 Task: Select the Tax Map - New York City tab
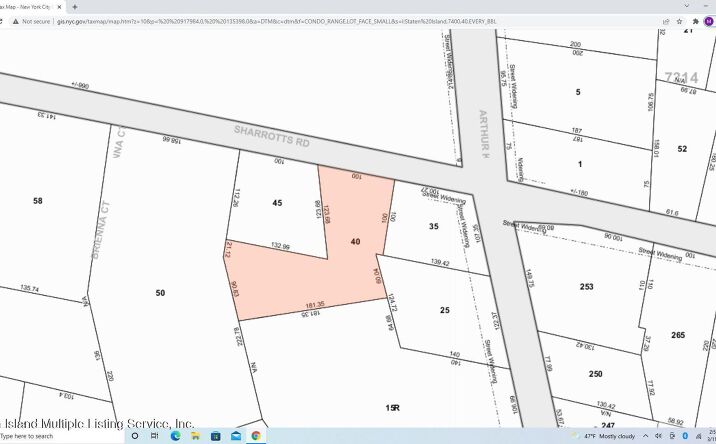27,7
